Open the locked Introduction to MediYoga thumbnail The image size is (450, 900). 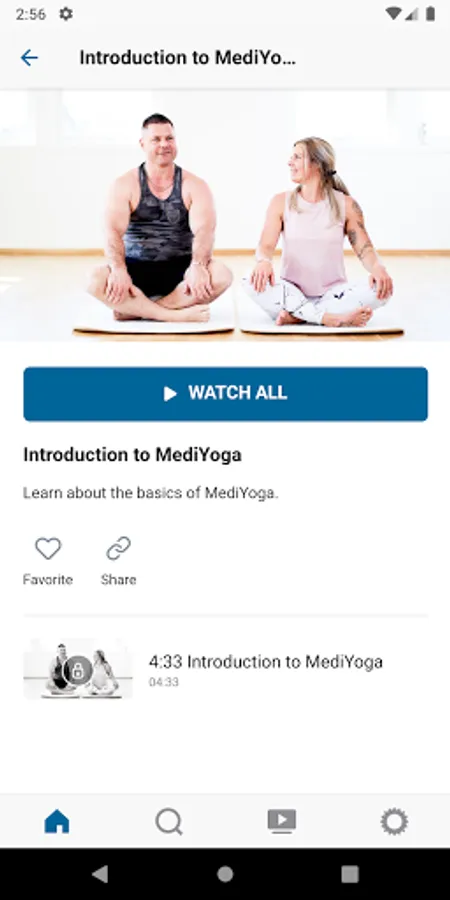(78, 669)
